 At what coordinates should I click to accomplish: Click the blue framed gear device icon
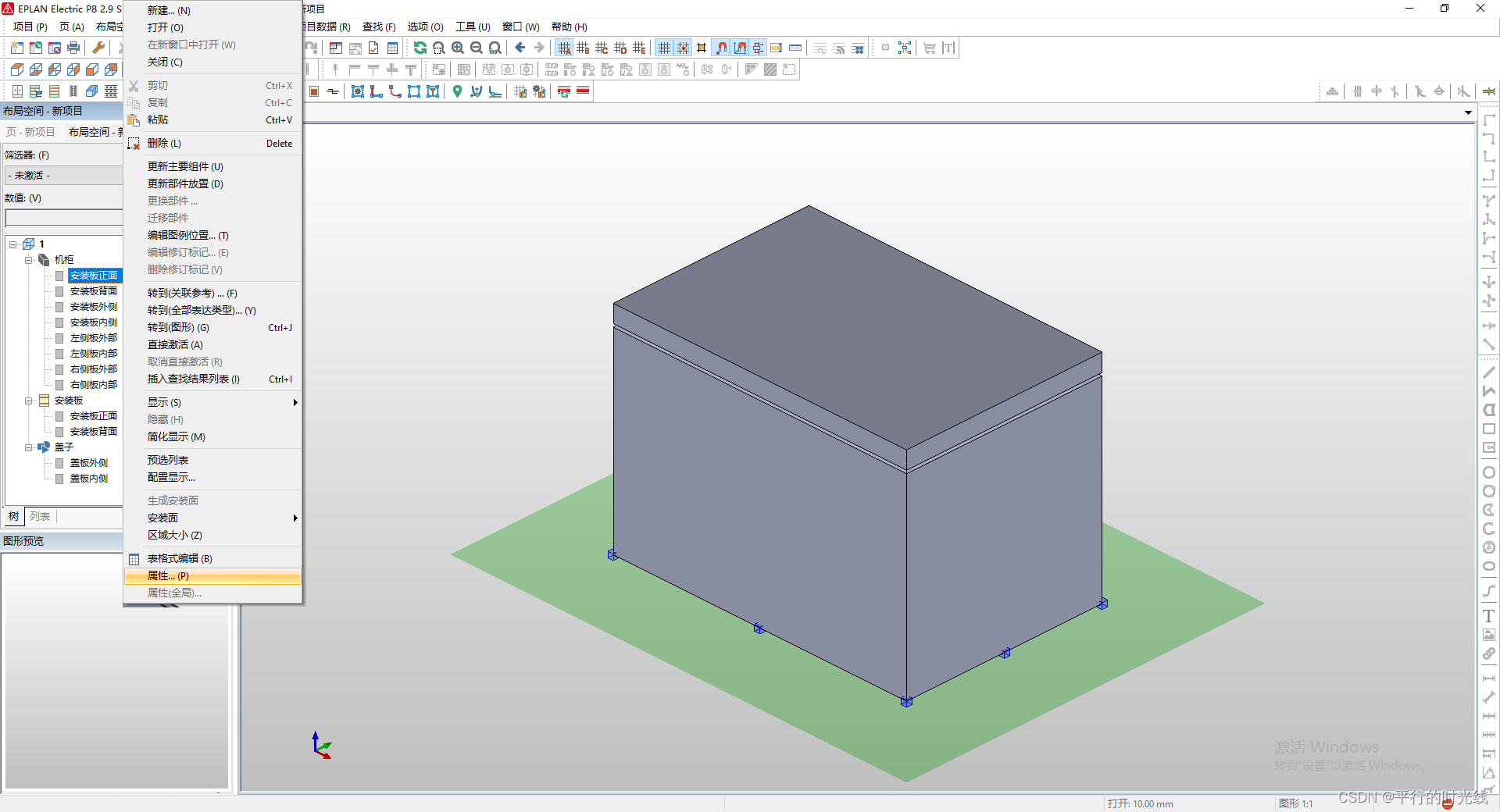[358, 91]
